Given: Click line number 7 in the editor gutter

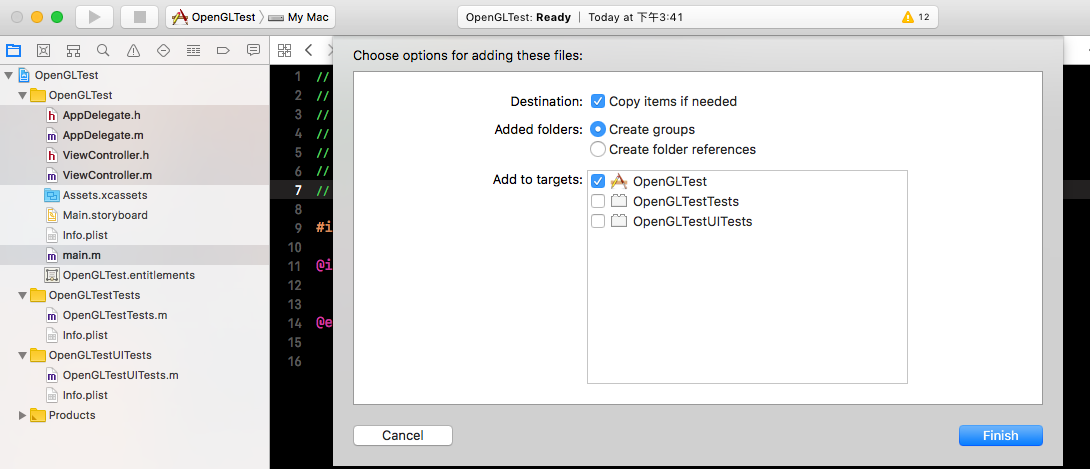Looking at the screenshot, I should (x=298, y=190).
